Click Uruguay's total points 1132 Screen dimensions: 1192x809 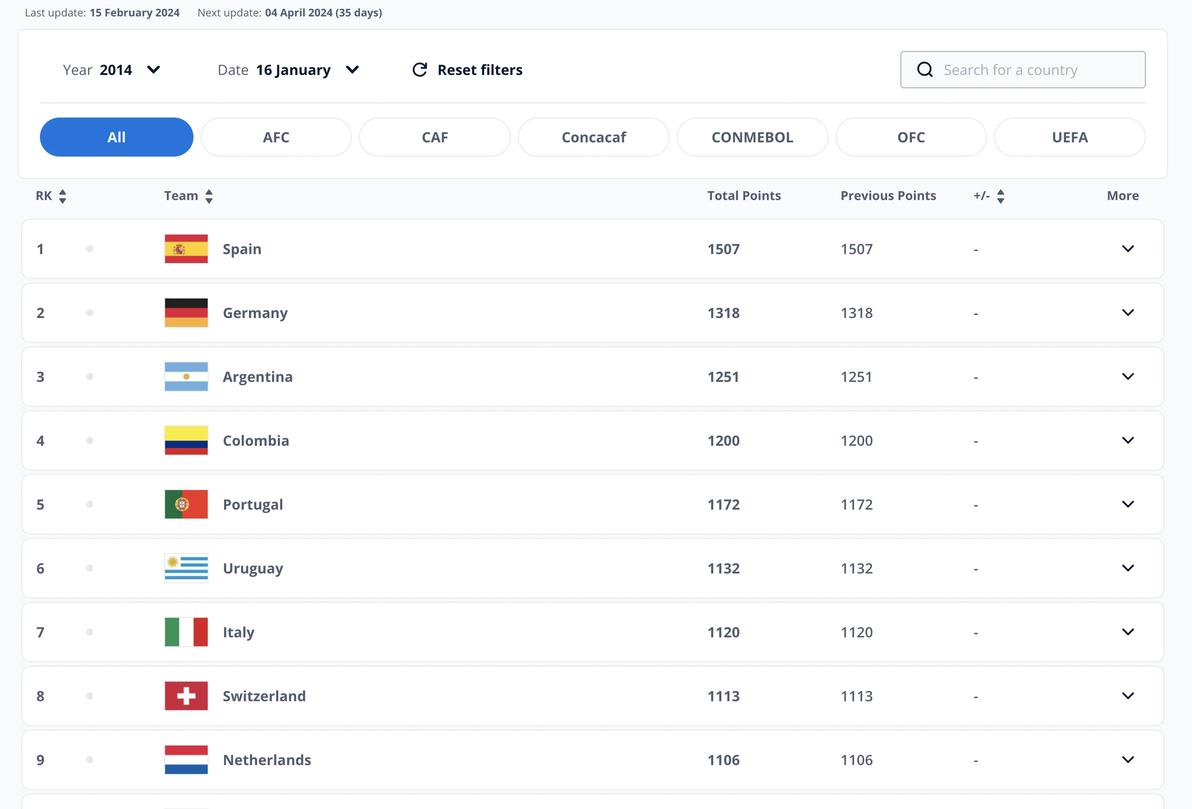tap(723, 568)
